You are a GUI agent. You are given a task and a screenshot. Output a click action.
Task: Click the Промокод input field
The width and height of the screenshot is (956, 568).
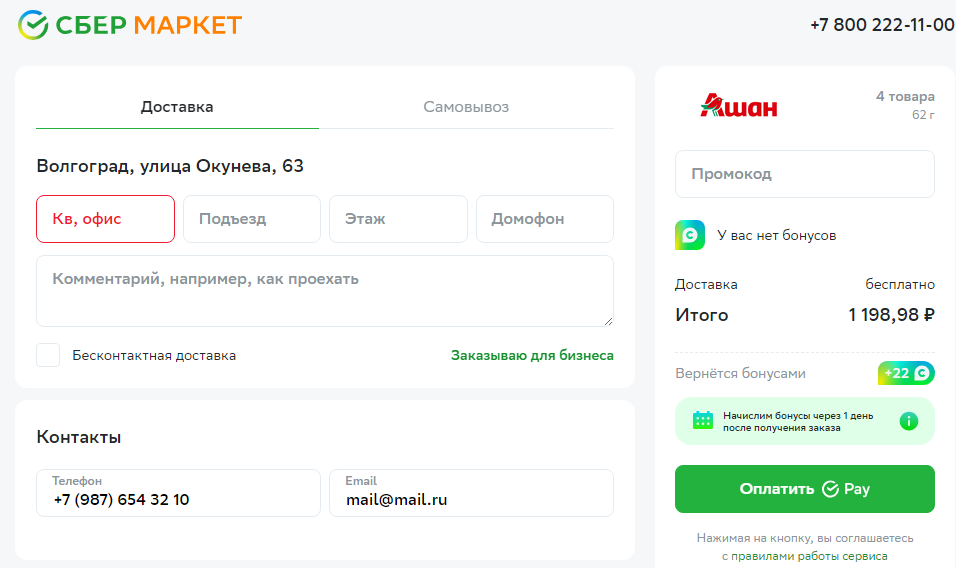[804, 174]
